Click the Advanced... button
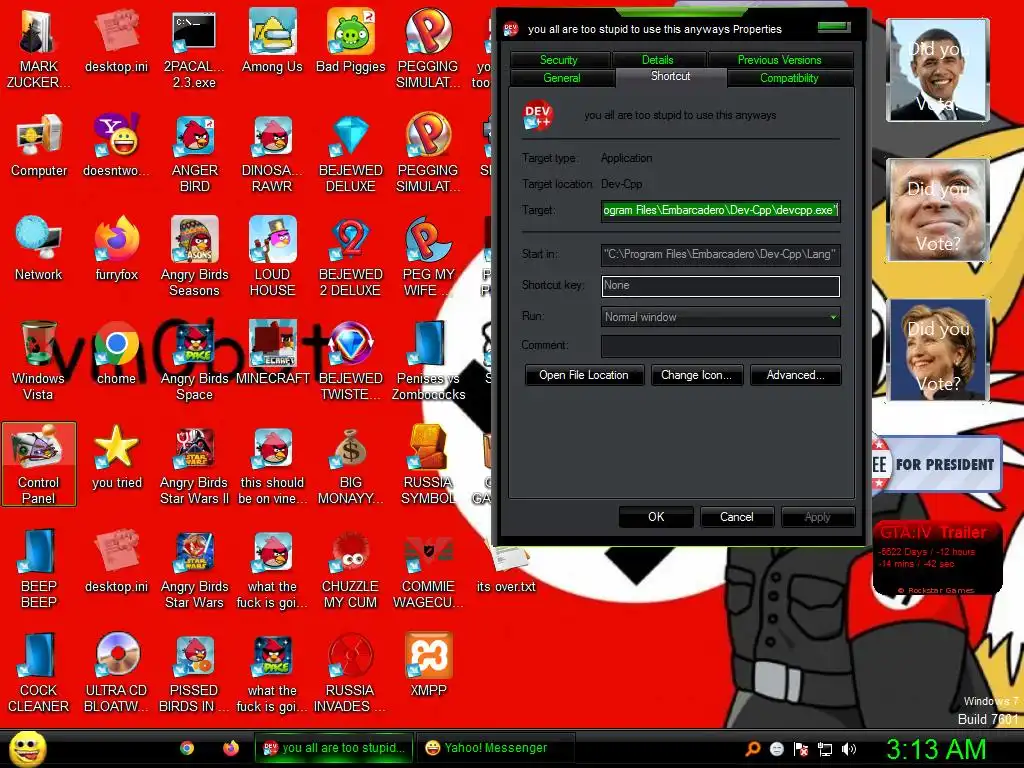Image resolution: width=1024 pixels, height=768 pixels. (x=795, y=375)
